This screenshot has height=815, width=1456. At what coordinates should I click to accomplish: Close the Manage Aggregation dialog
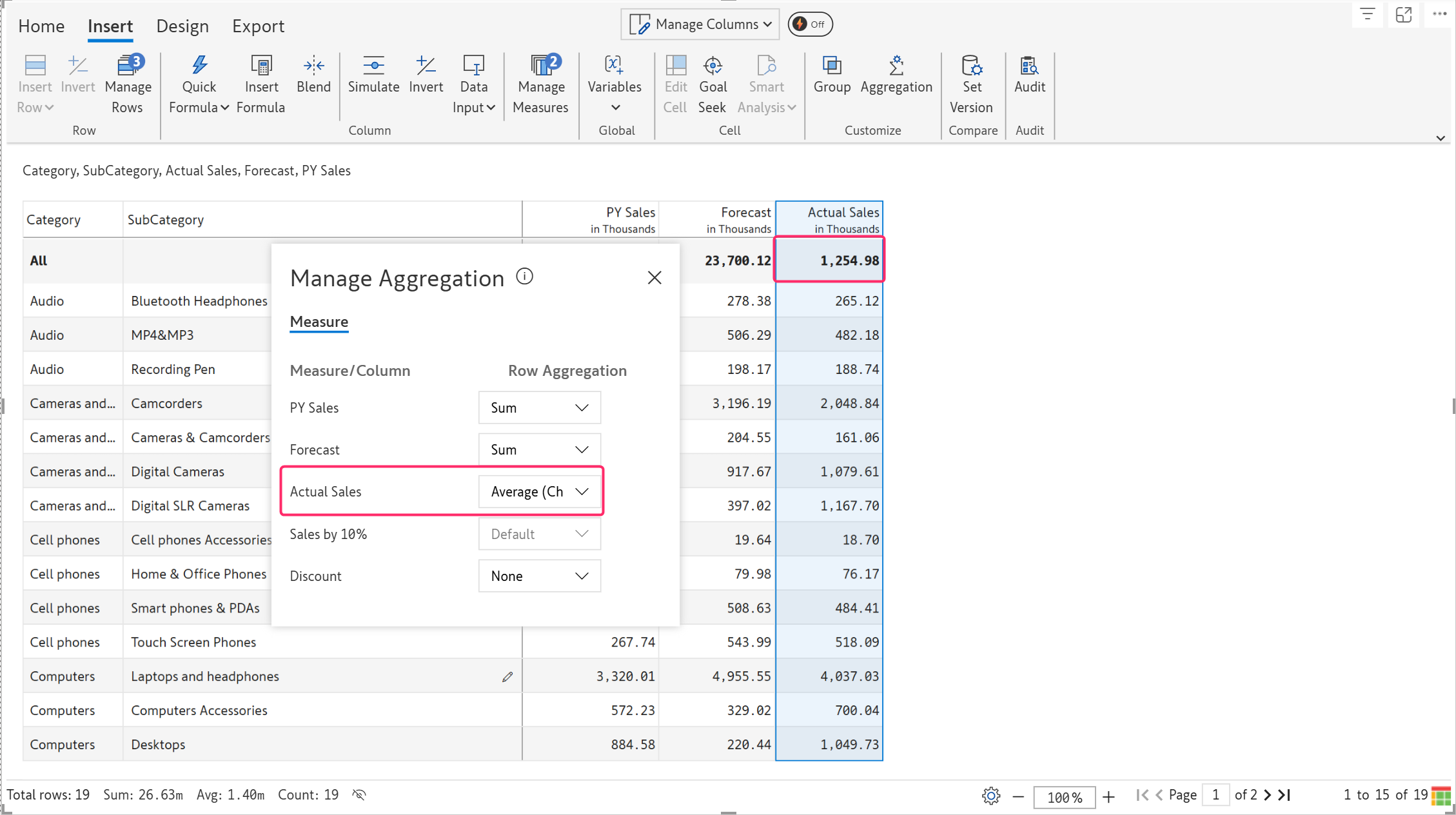(654, 277)
